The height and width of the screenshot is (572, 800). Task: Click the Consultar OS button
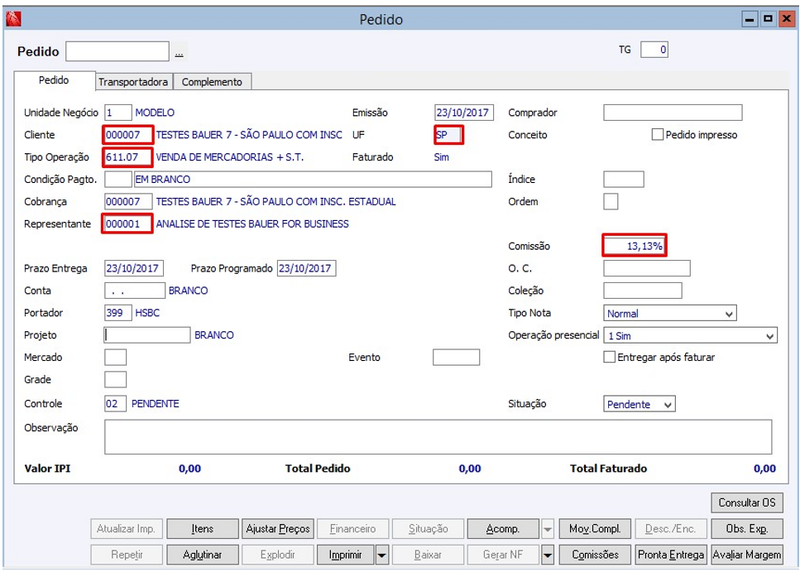click(x=747, y=503)
